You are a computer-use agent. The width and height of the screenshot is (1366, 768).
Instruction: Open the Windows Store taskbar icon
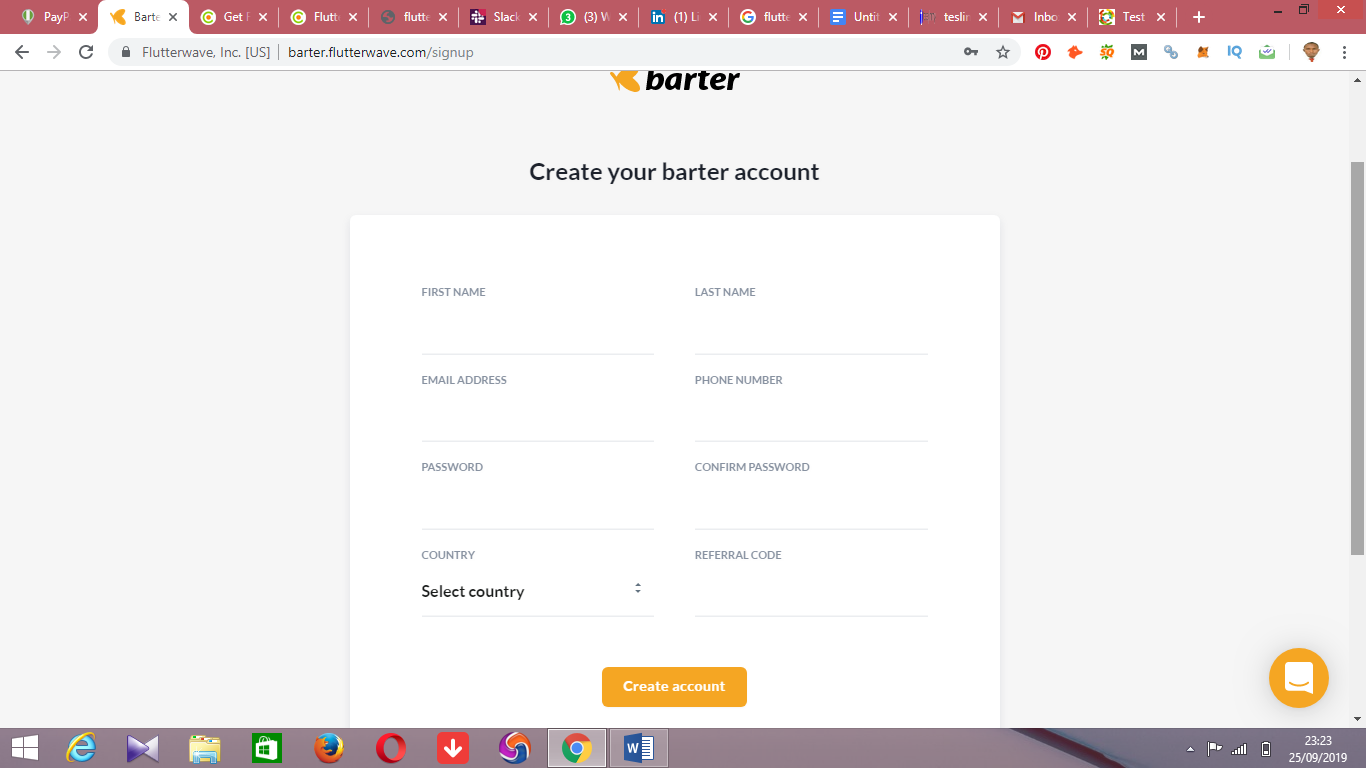point(267,748)
